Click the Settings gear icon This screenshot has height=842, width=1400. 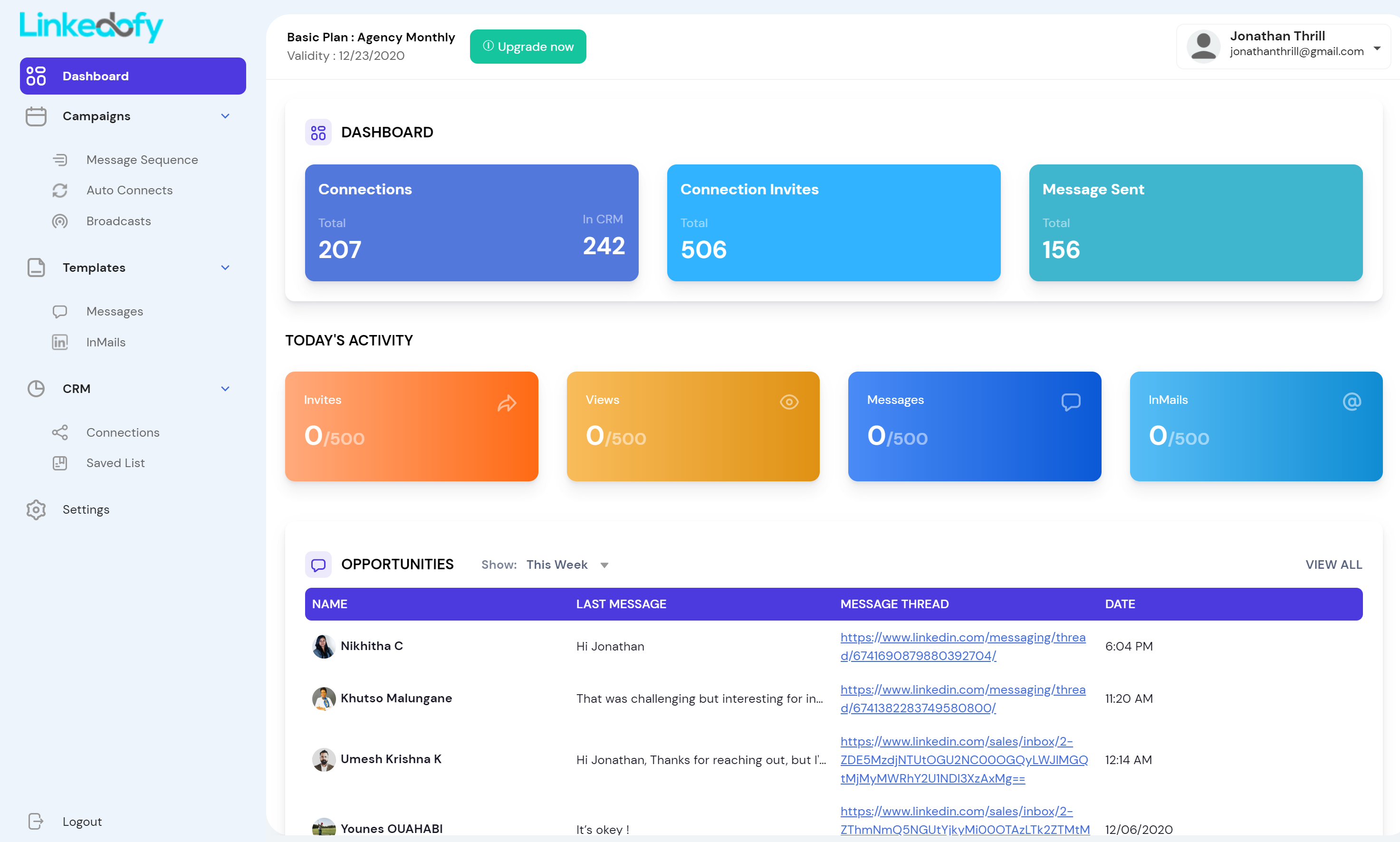pos(36,509)
